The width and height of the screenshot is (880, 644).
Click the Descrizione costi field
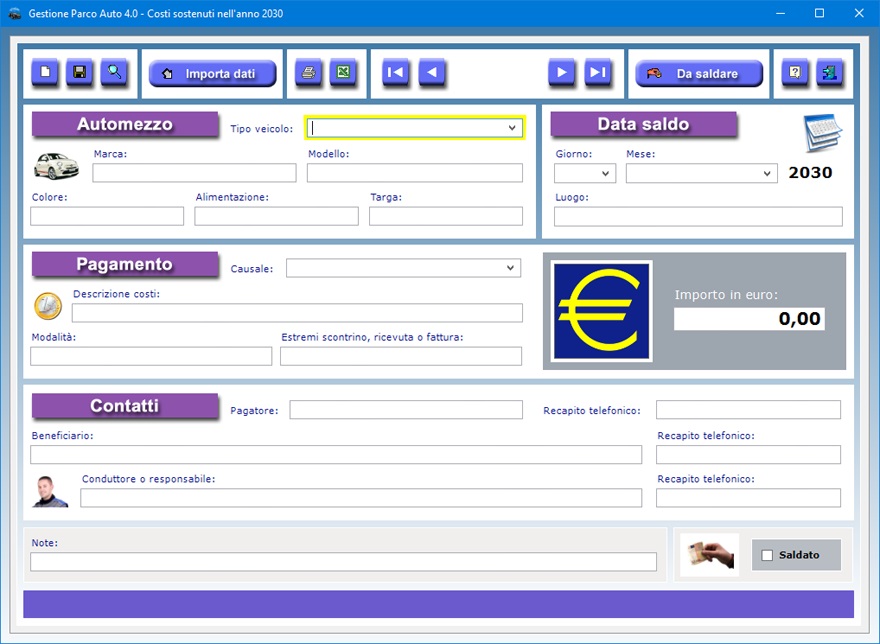tap(297, 313)
